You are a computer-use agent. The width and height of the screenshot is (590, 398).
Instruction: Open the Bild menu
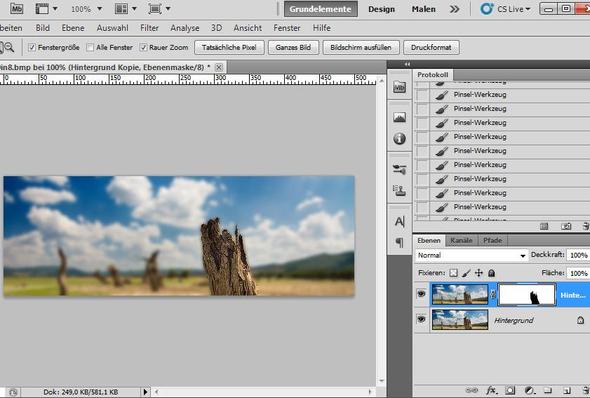(43, 28)
